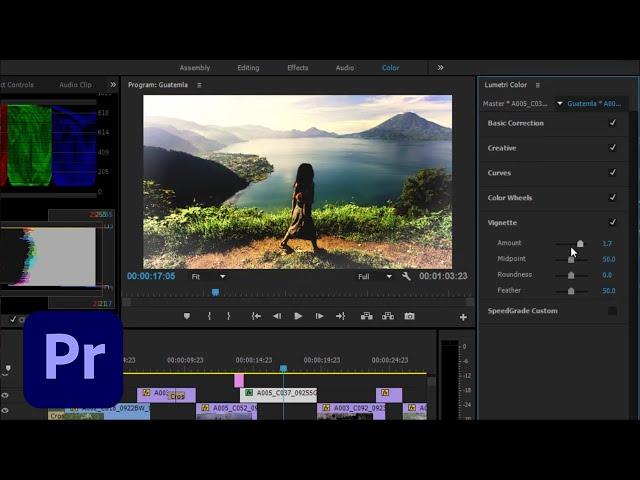
Task: Open the Audio workspace tab
Action: [x=344, y=68]
